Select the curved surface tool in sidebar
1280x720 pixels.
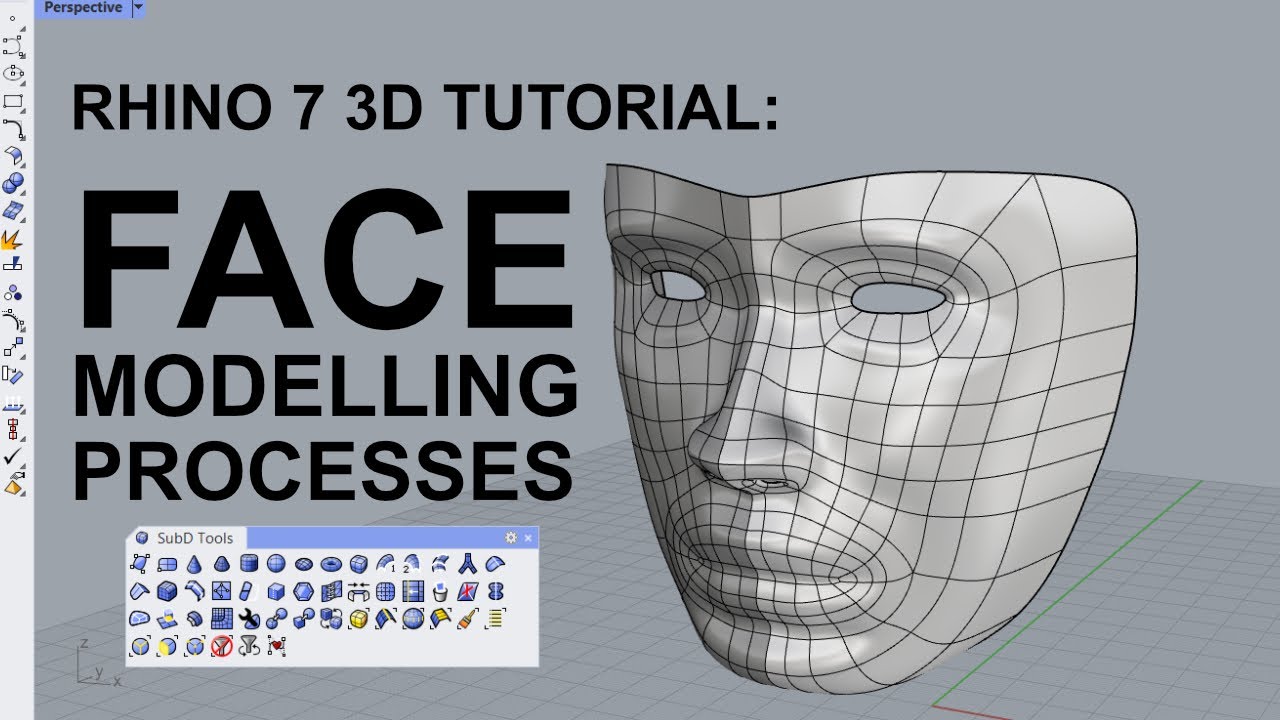click(x=13, y=155)
